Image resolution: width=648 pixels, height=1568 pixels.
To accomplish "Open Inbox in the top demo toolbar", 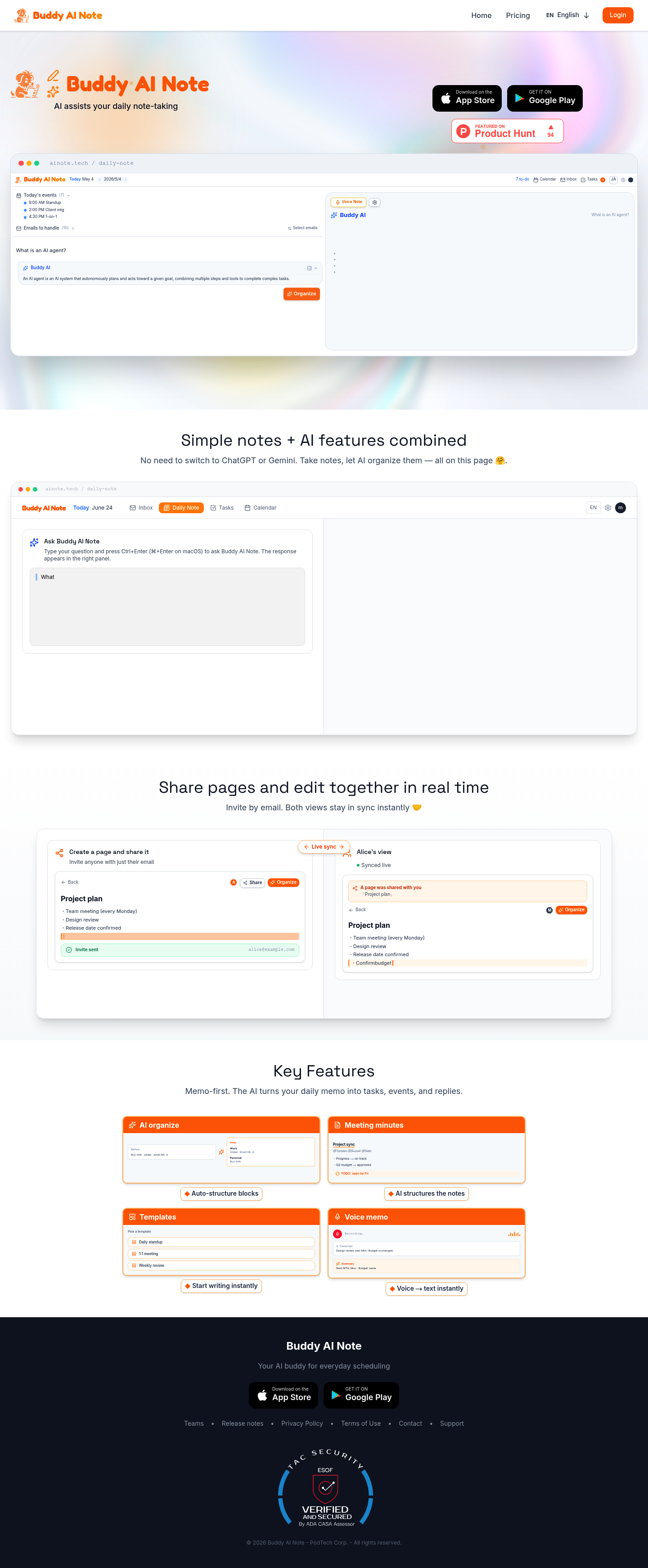I will pyautogui.click(x=568, y=180).
